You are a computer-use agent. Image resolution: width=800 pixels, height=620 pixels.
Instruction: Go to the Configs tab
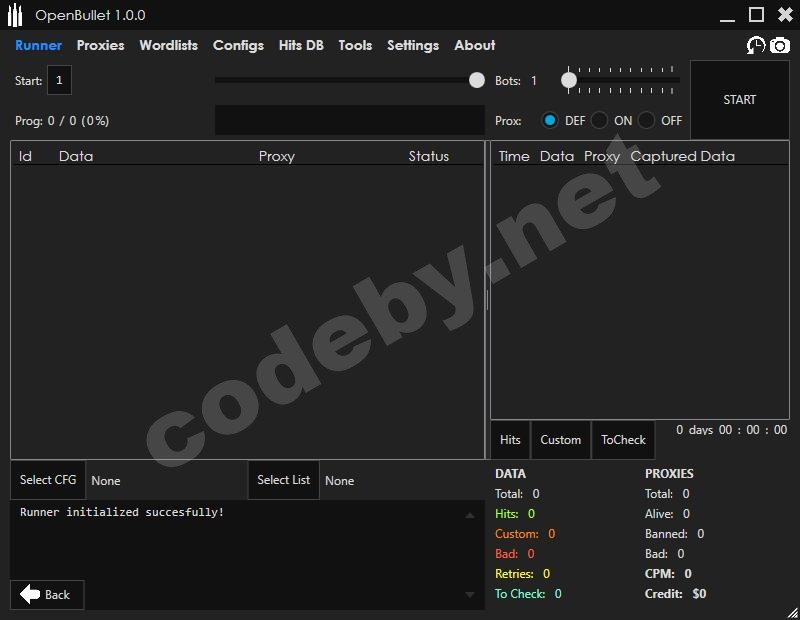point(238,45)
